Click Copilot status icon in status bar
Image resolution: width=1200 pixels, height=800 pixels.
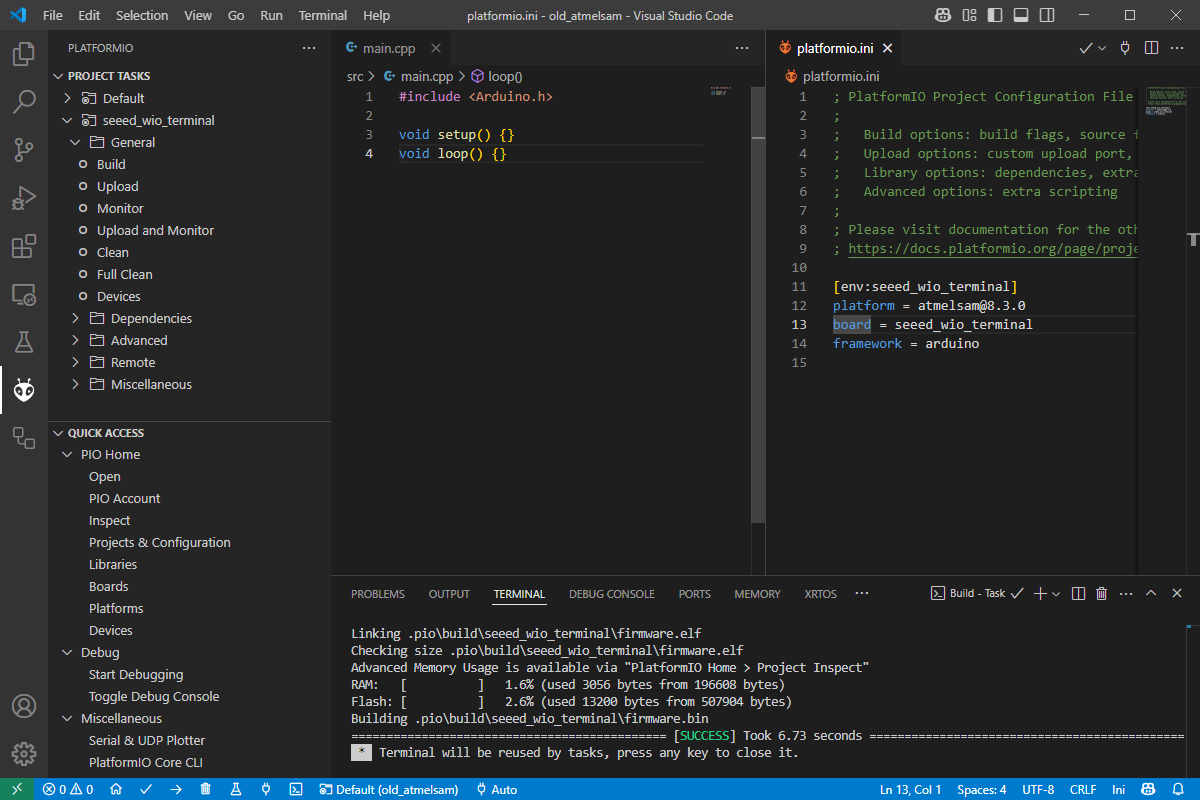pos(1149,789)
